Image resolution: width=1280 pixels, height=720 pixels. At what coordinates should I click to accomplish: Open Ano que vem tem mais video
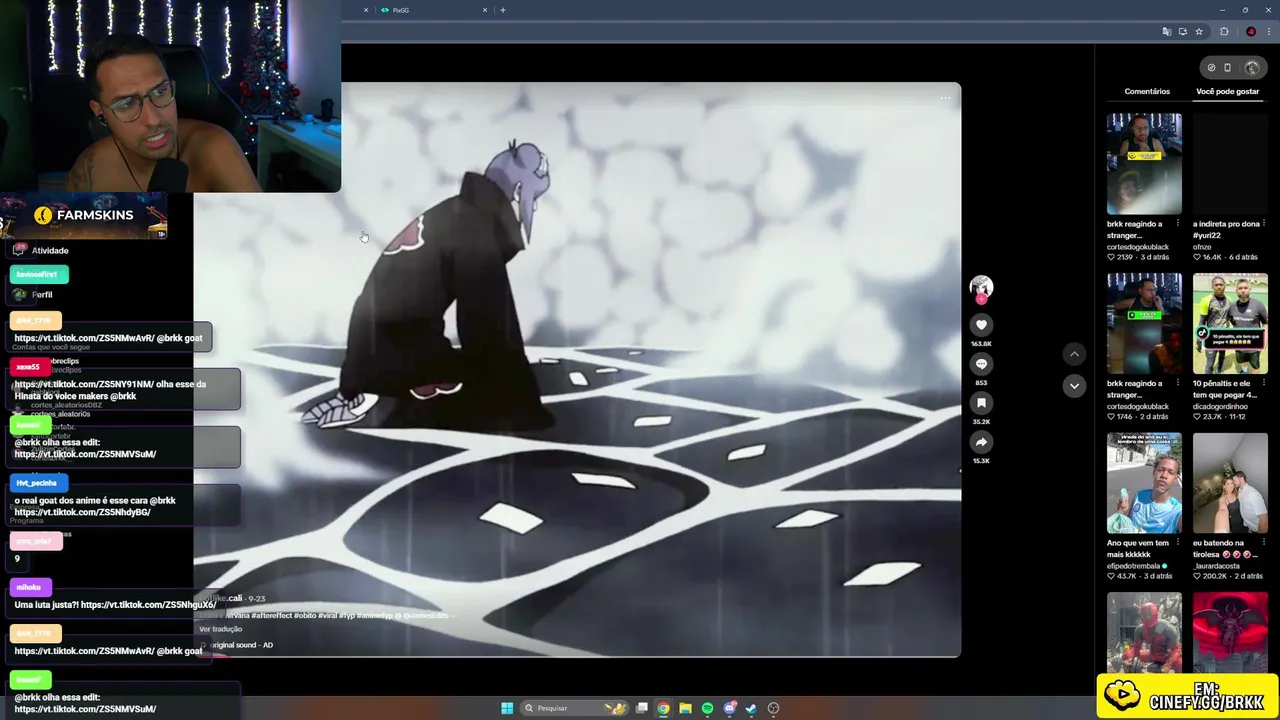pos(1144,483)
